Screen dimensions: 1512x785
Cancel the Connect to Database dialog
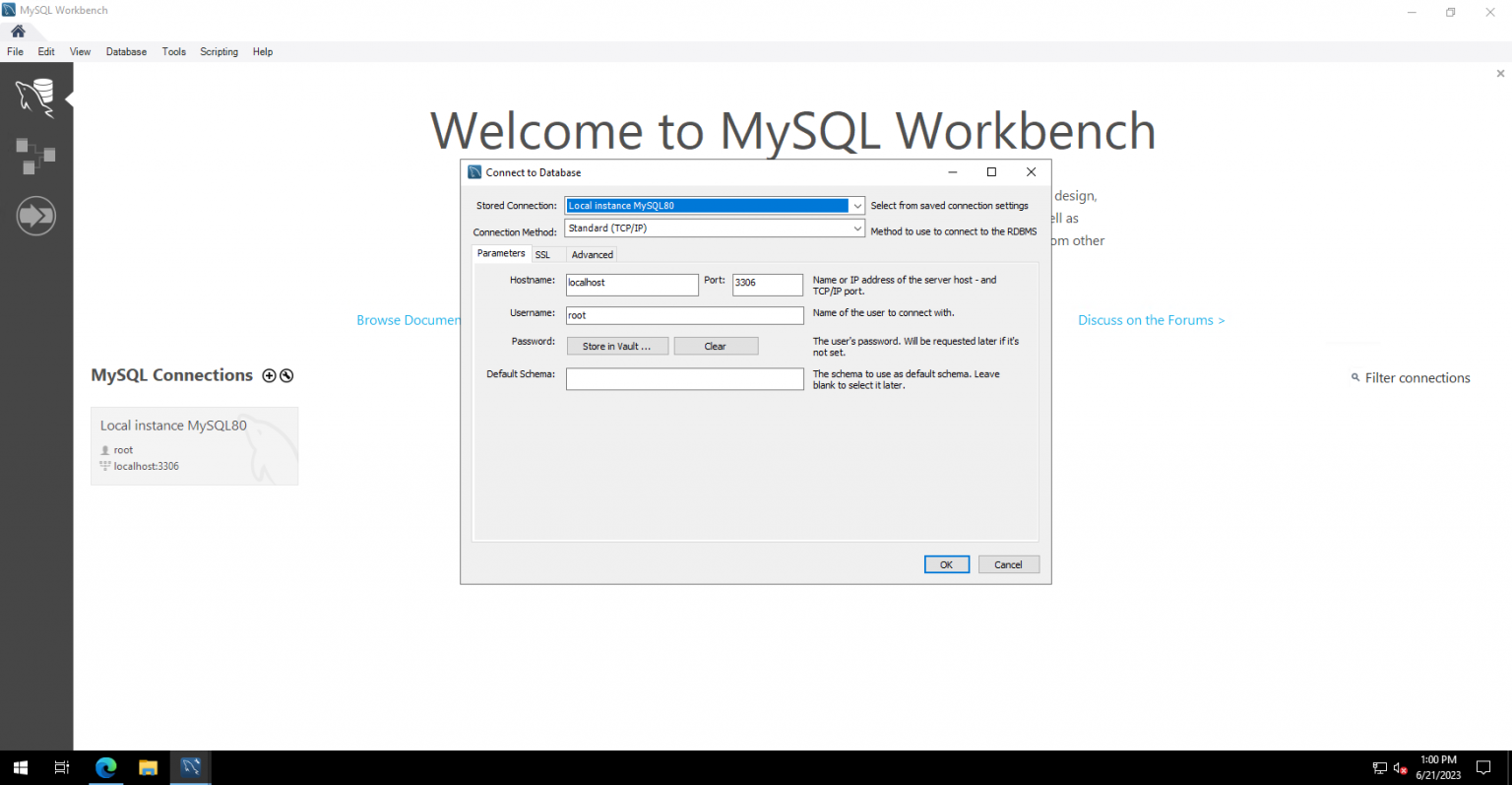coord(1008,565)
